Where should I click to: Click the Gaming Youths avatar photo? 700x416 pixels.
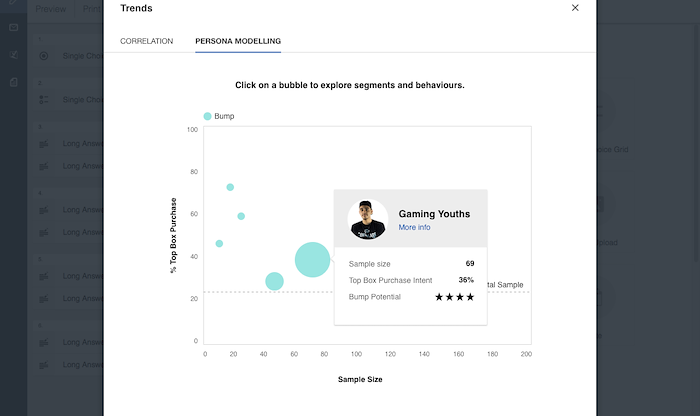point(368,220)
